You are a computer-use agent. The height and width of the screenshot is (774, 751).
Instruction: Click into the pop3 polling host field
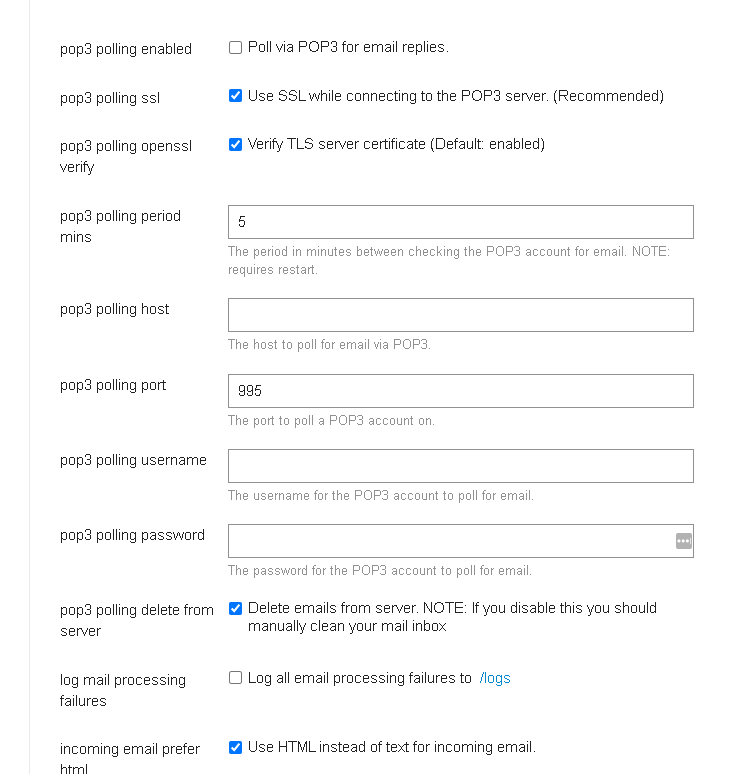(x=461, y=315)
